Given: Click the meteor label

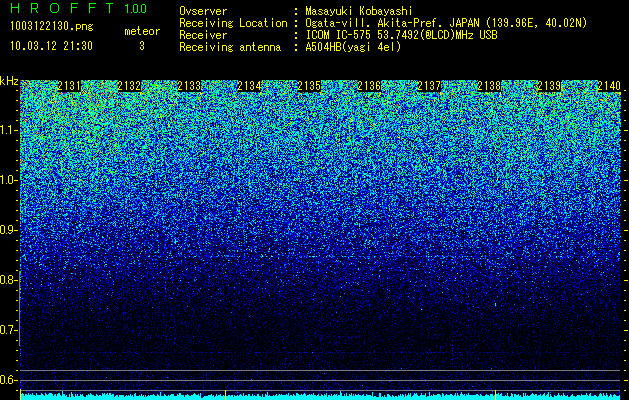Looking at the screenshot, I should pyautogui.click(x=142, y=31).
